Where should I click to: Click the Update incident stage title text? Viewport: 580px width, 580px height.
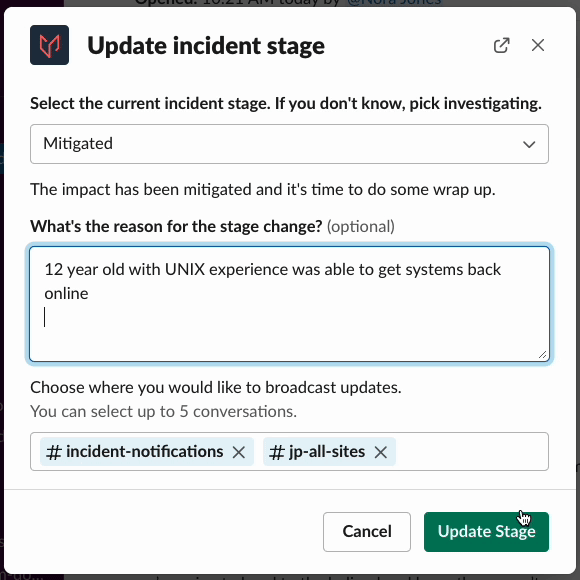click(206, 46)
